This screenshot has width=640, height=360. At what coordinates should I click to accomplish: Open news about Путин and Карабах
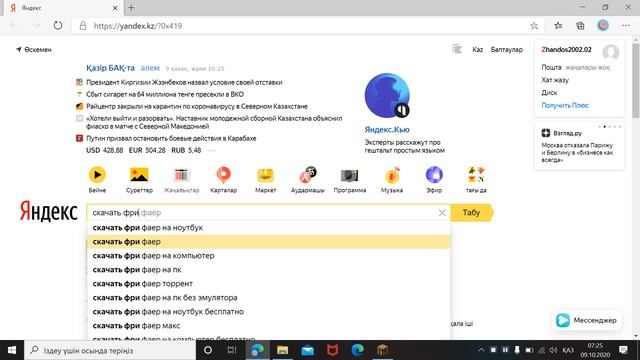click(x=171, y=138)
